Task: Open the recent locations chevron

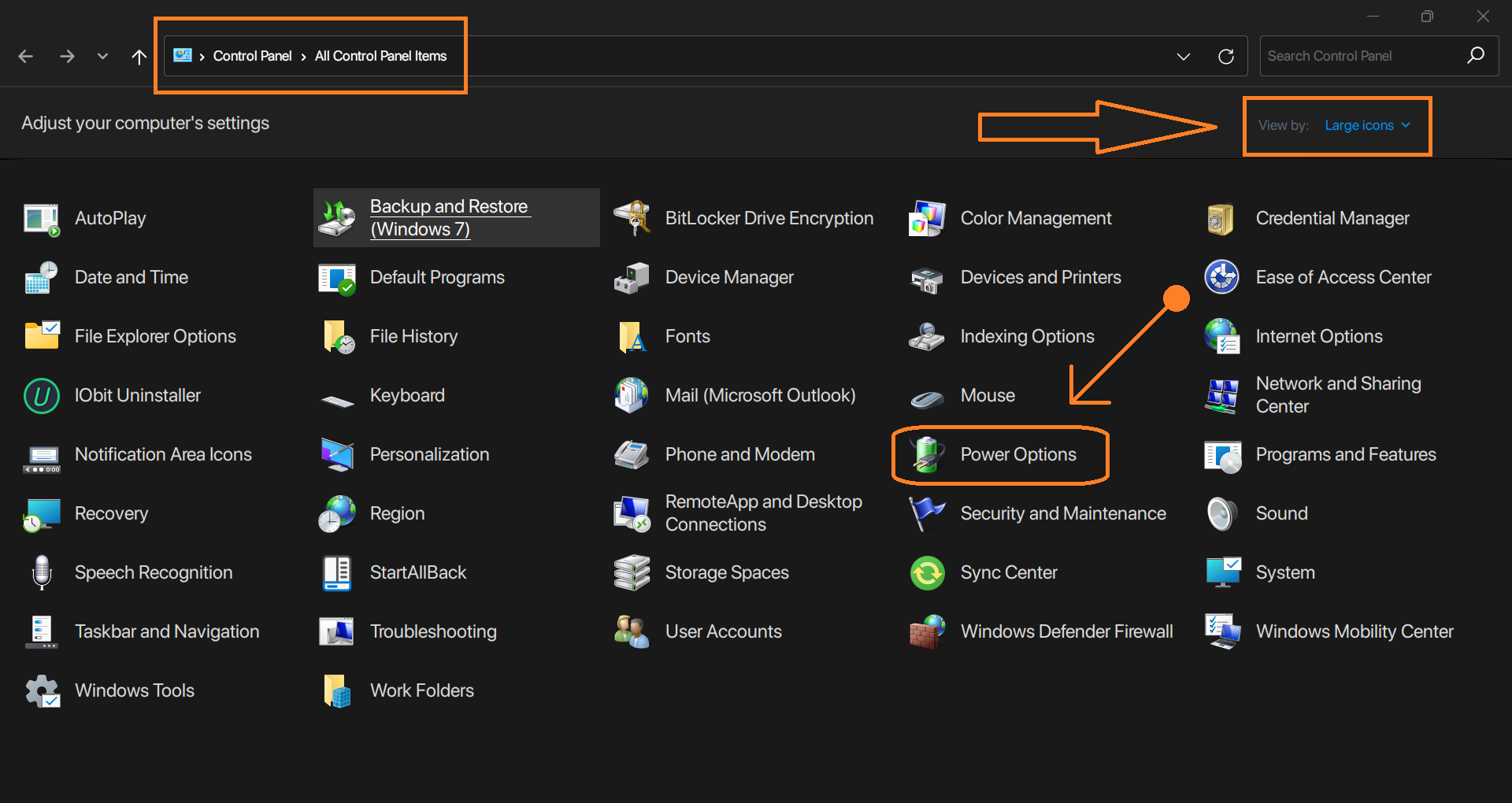Action: [x=102, y=56]
